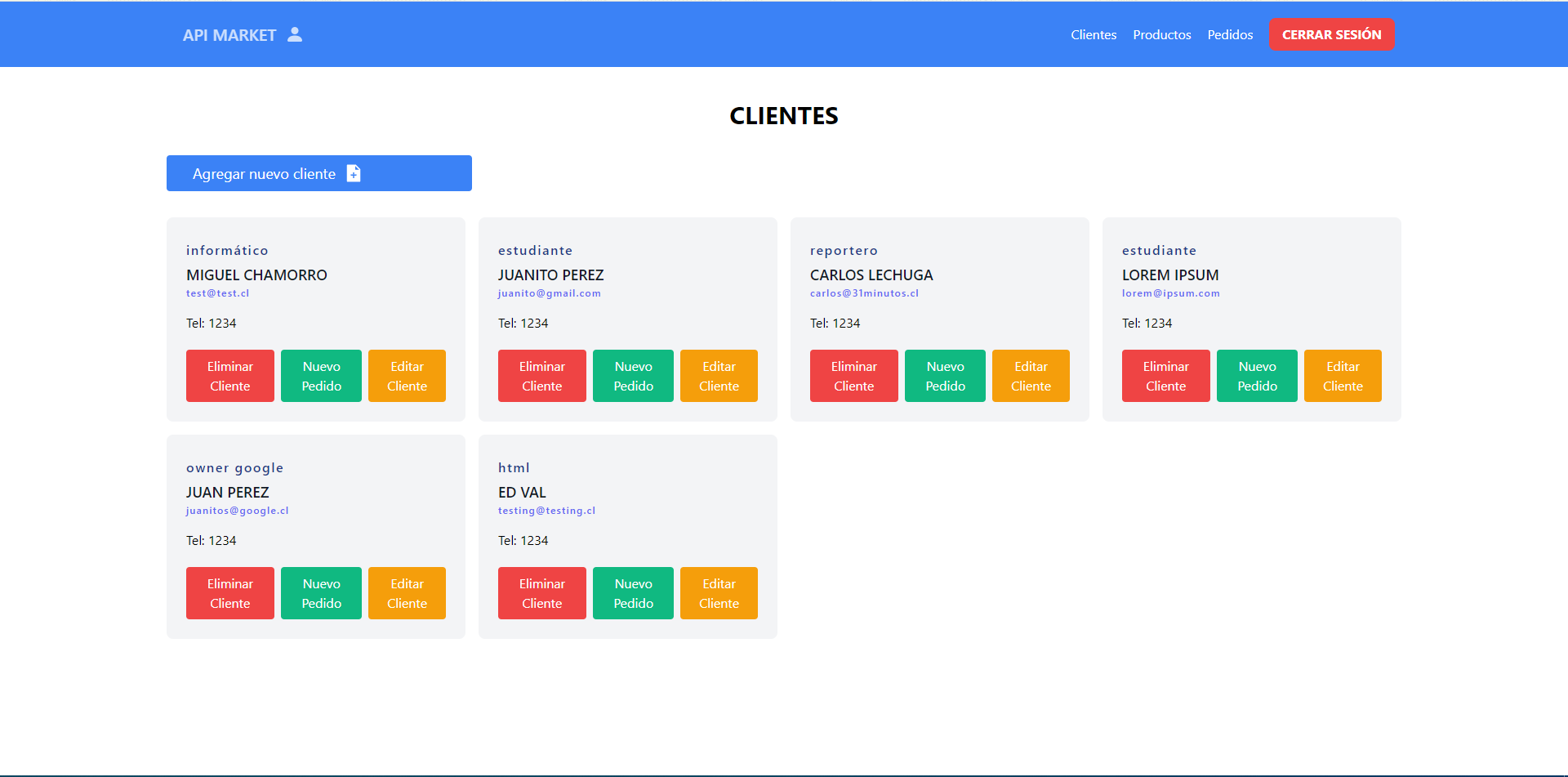Open the Pedidos menu item
This screenshot has width=1568, height=777.
coord(1230,34)
